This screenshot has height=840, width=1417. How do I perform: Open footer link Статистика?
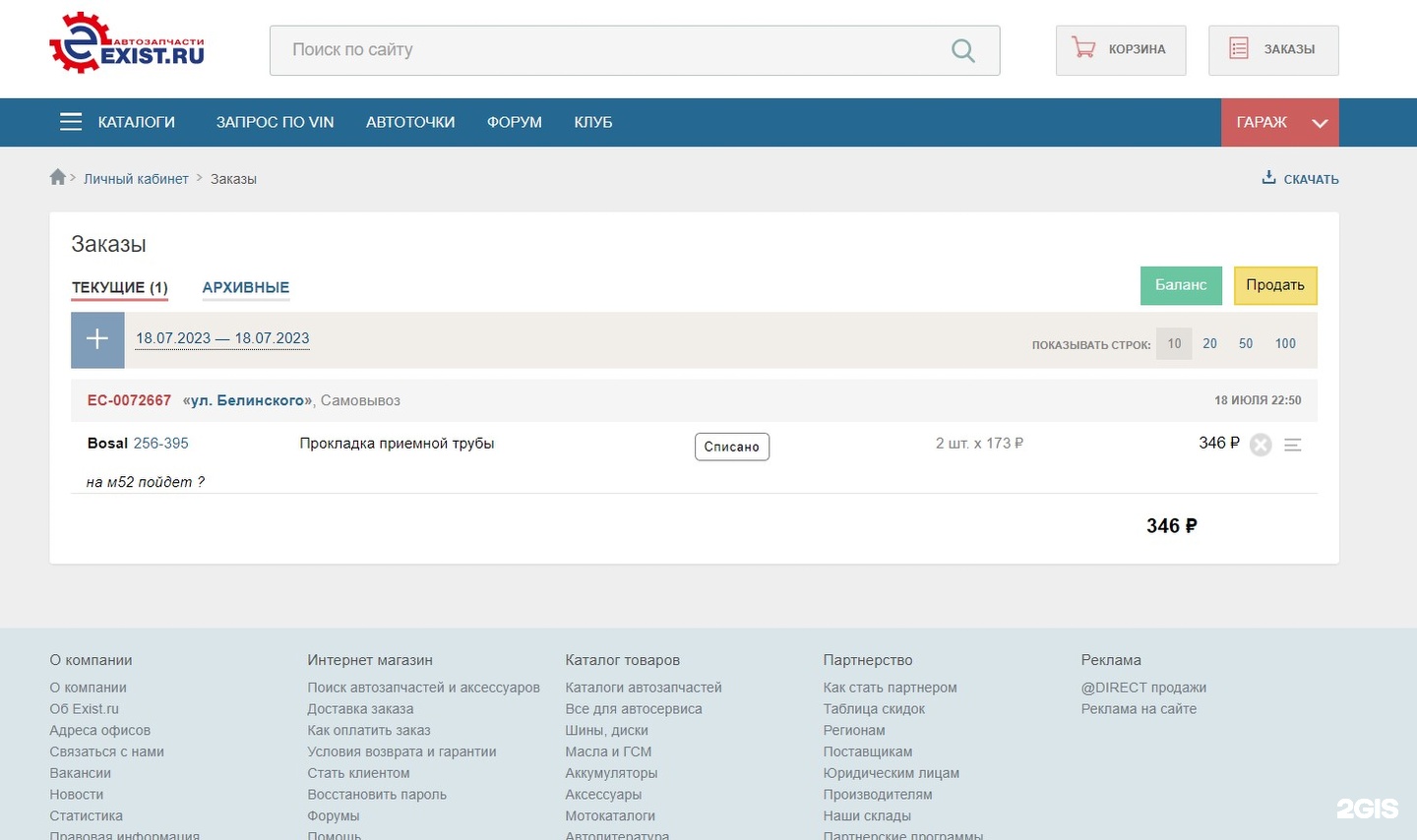click(x=87, y=816)
